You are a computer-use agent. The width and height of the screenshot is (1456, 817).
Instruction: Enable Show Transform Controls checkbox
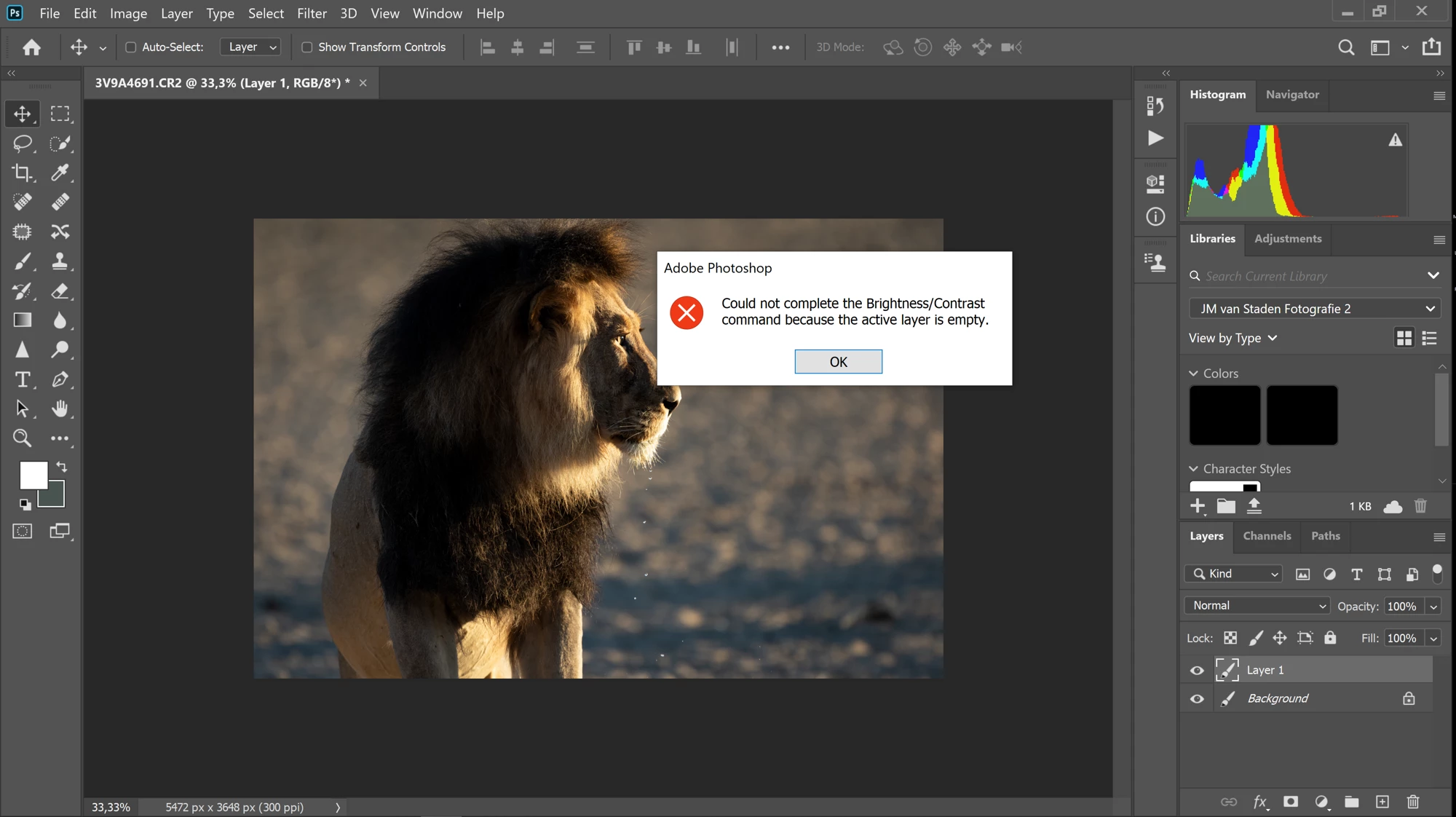point(307,47)
